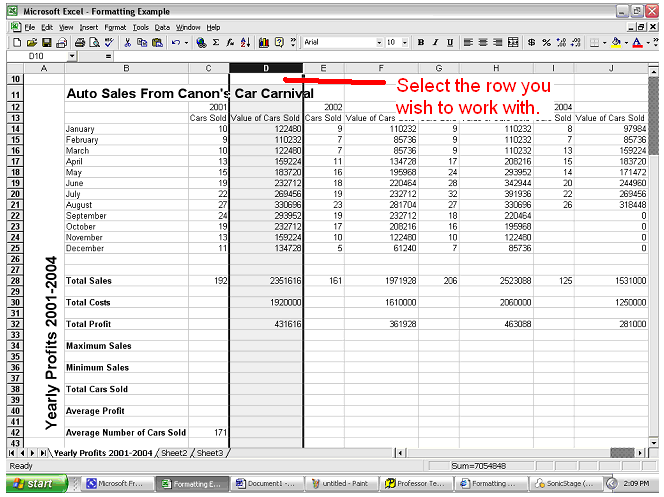Click the Merge and Center icon

(x=512, y=43)
